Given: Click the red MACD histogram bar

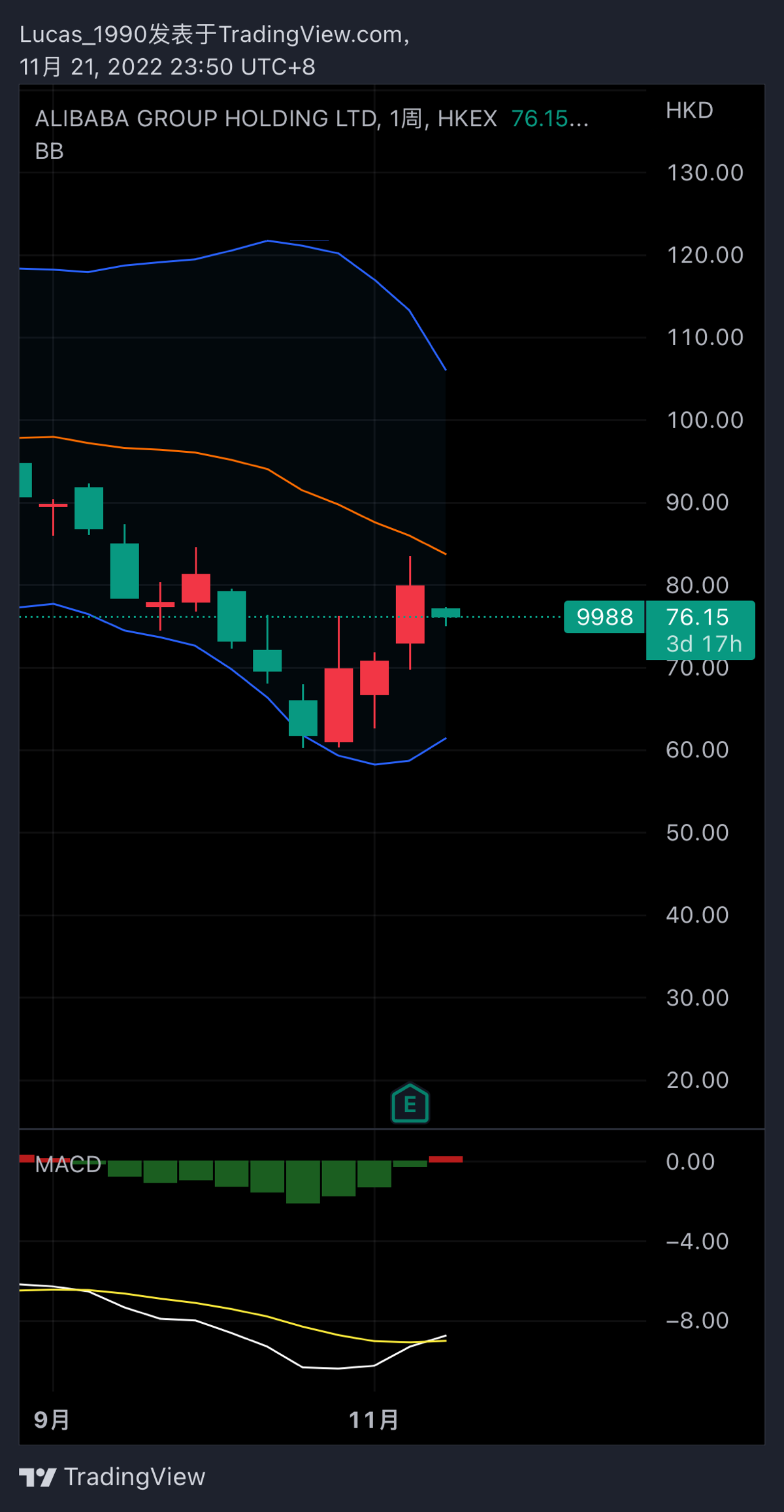Looking at the screenshot, I should click(x=446, y=1159).
